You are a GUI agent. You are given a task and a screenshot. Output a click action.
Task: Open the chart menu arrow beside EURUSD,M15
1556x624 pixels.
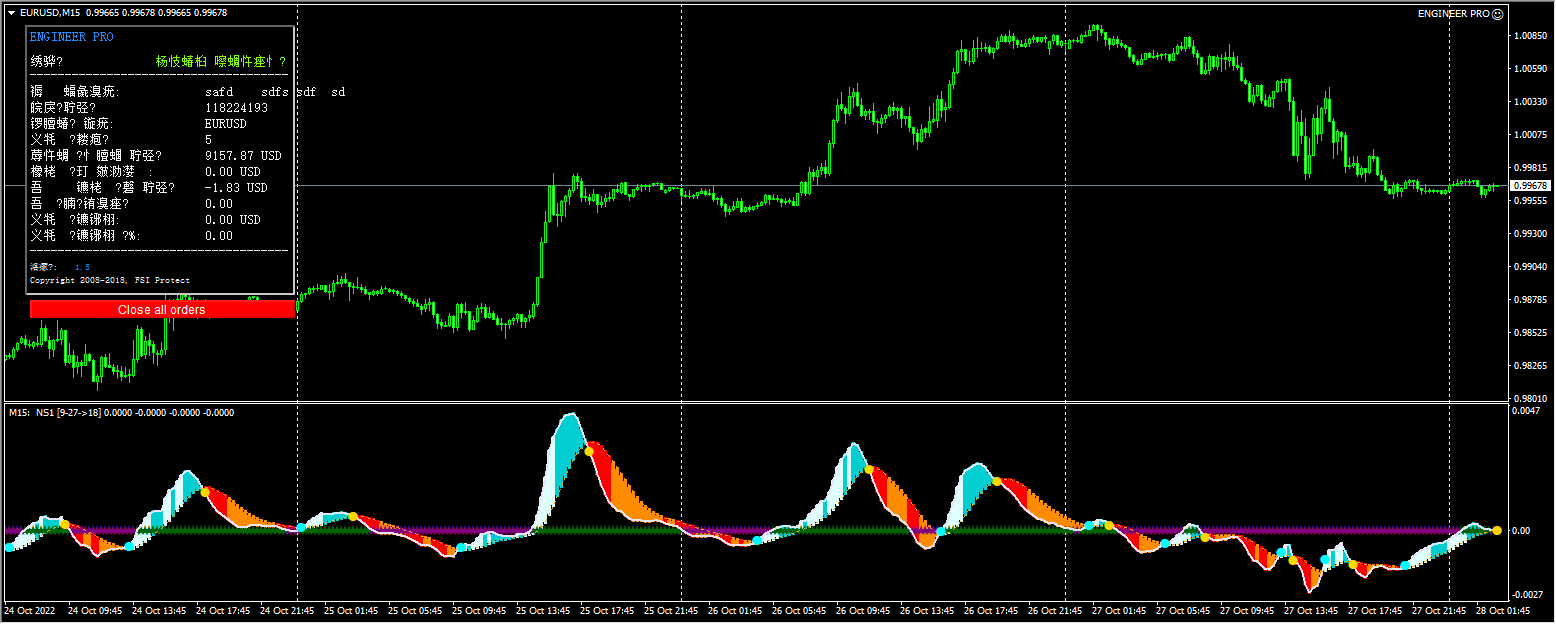tap(11, 12)
